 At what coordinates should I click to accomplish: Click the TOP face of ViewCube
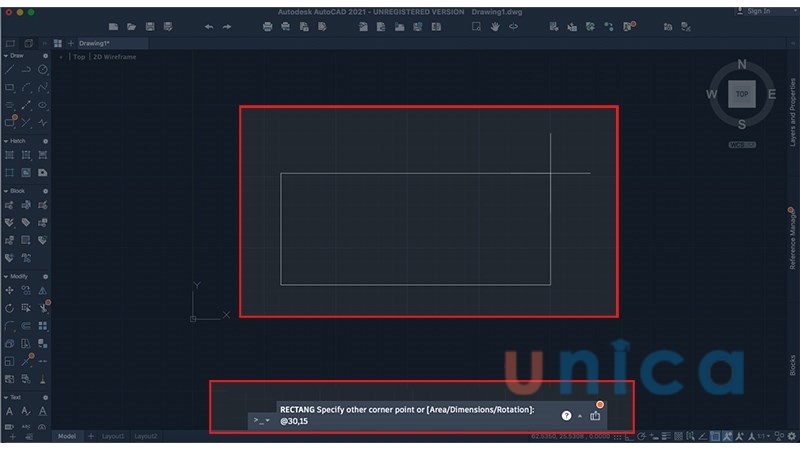pyautogui.click(x=741, y=94)
